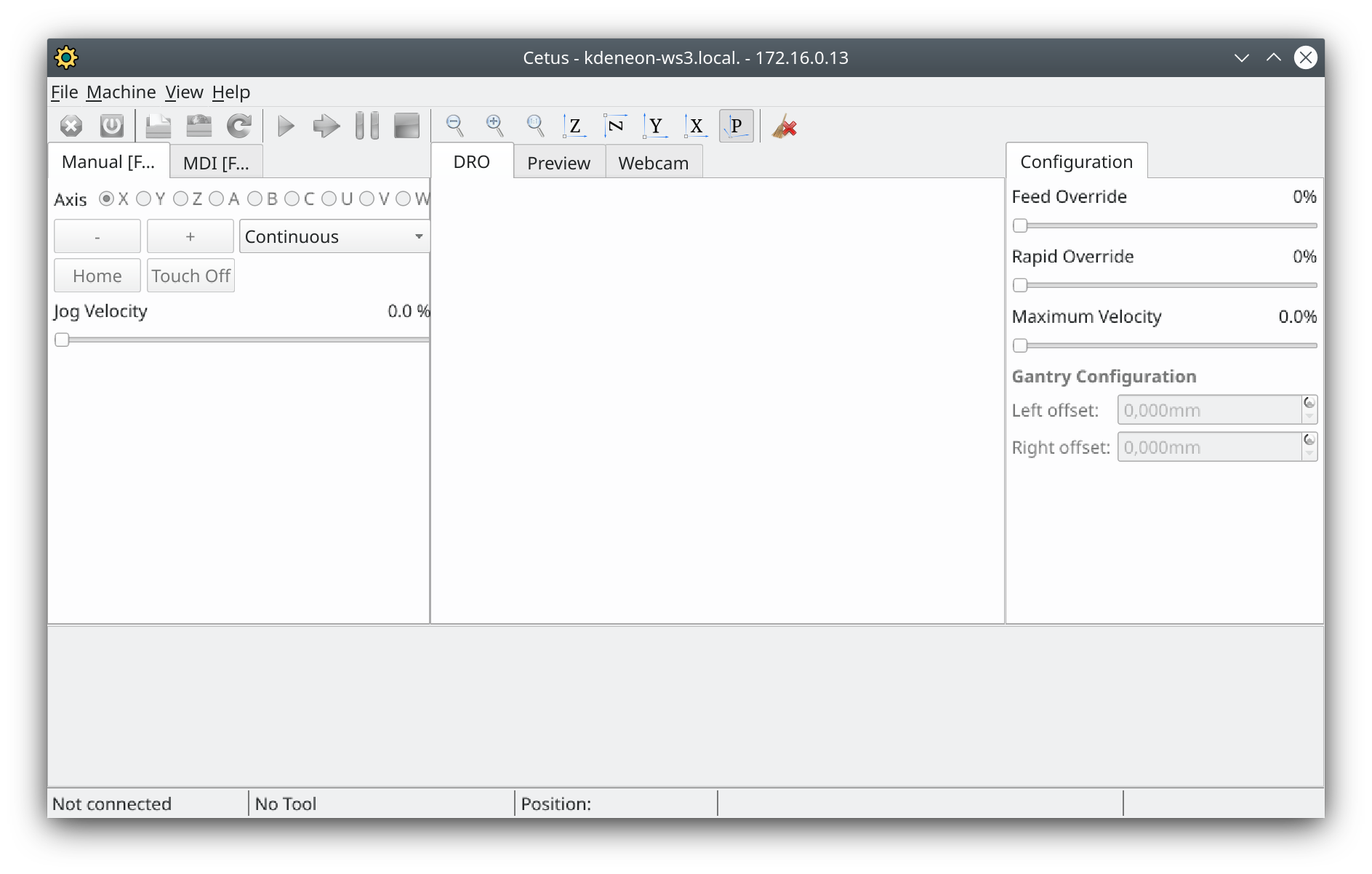Open a G-code file icon
This screenshot has width=1372, height=874.
158,125
